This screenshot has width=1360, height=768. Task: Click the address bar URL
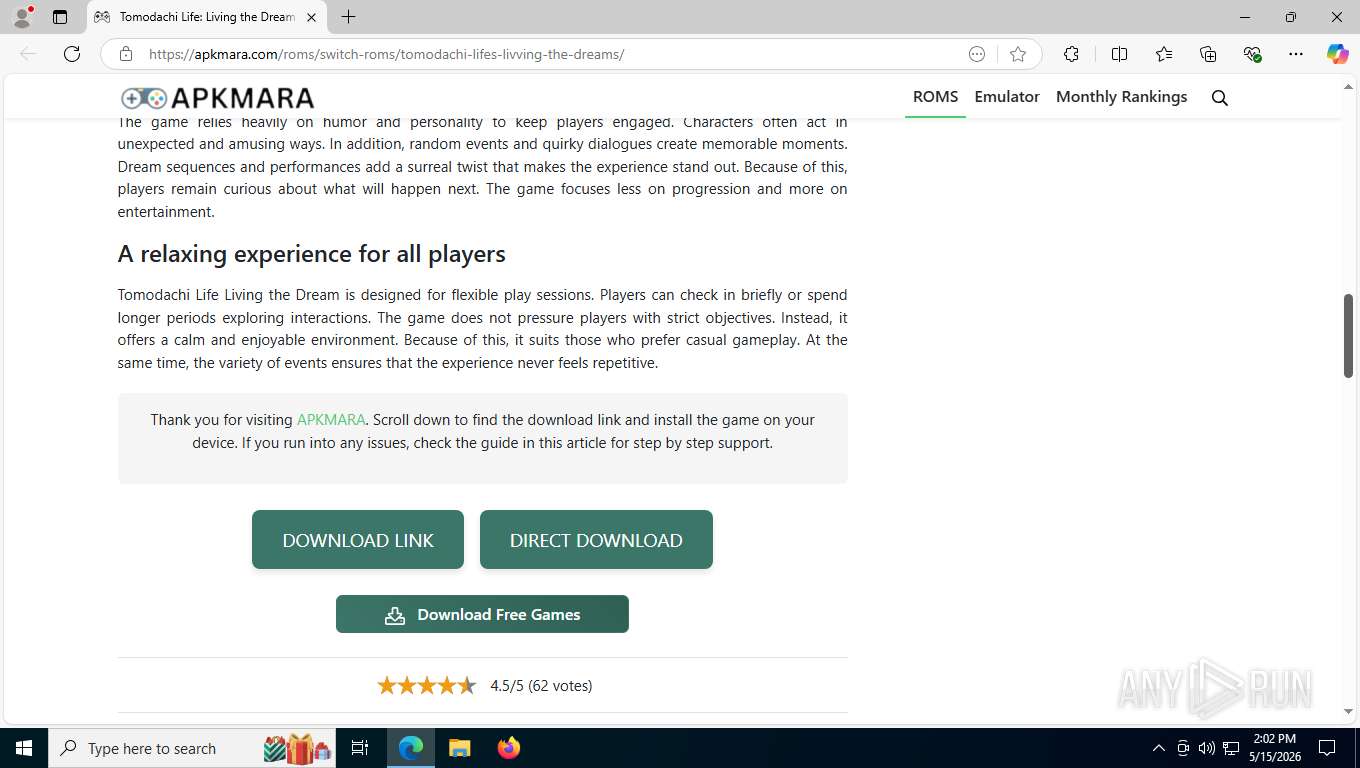pos(386,54)
